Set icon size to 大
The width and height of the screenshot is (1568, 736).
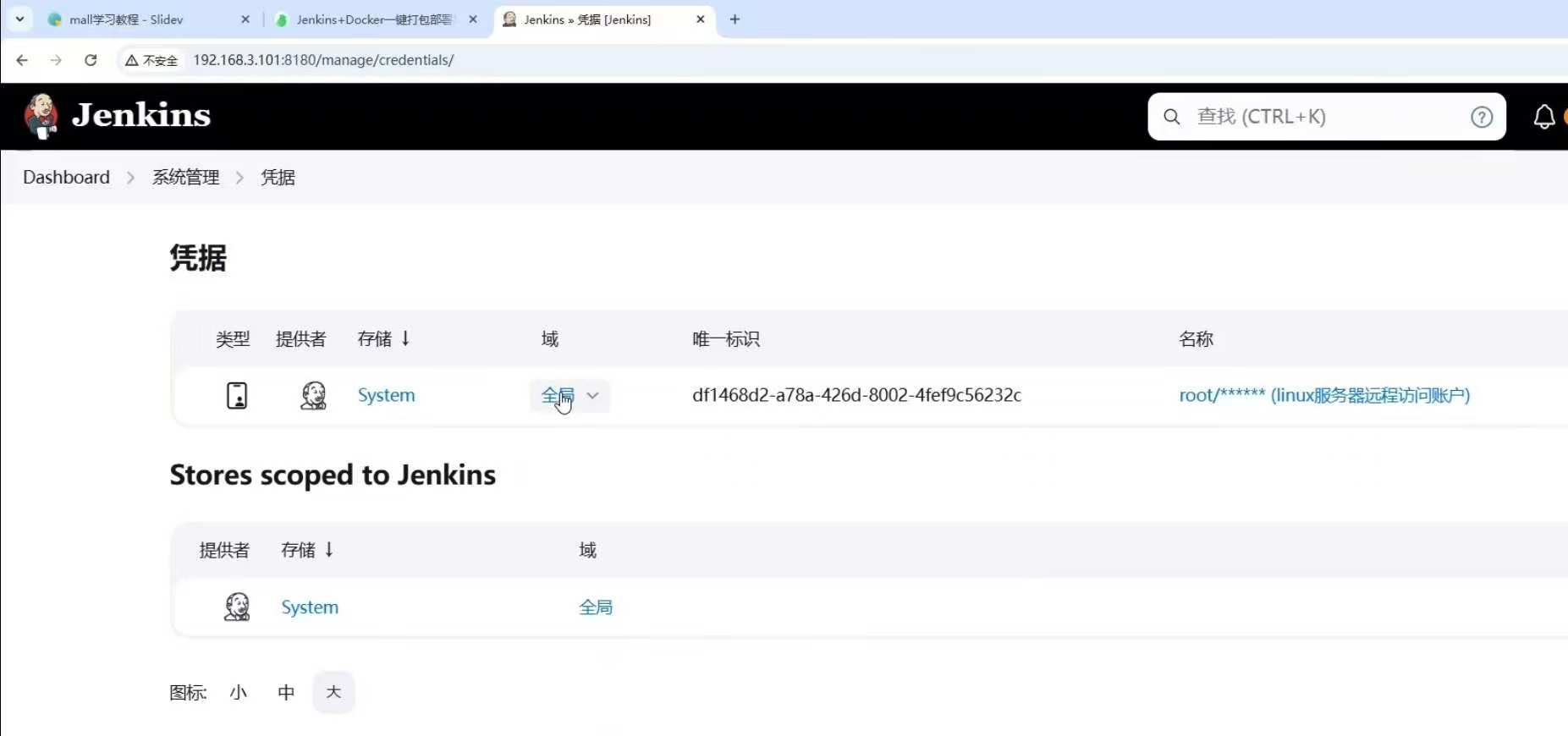point(333,692)
